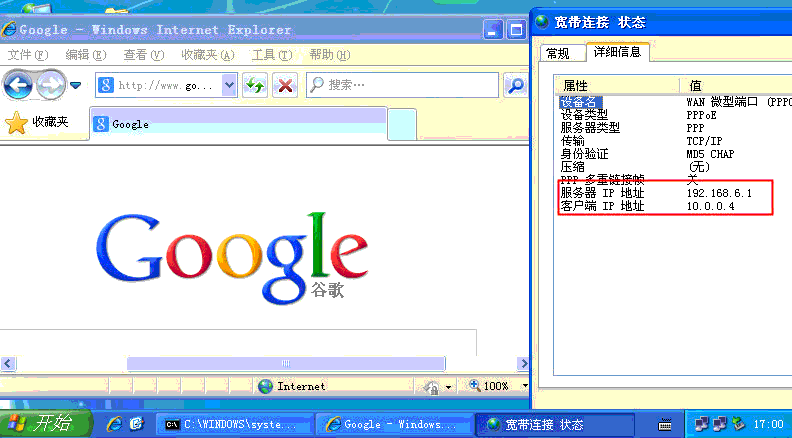
Task: Click the address bar URL field
Action: [165, 85]
